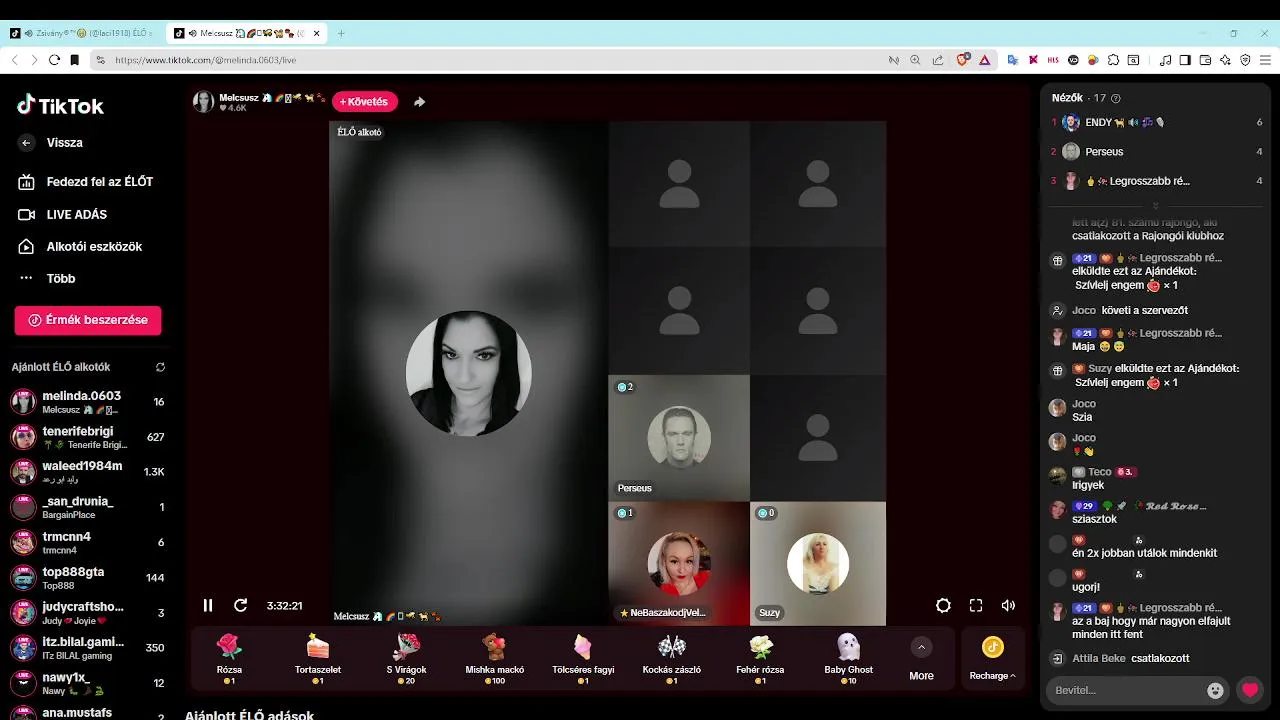Send the Mishka mackó gift
Viewport: 1280px width, 720px height.
pos(494,658)
